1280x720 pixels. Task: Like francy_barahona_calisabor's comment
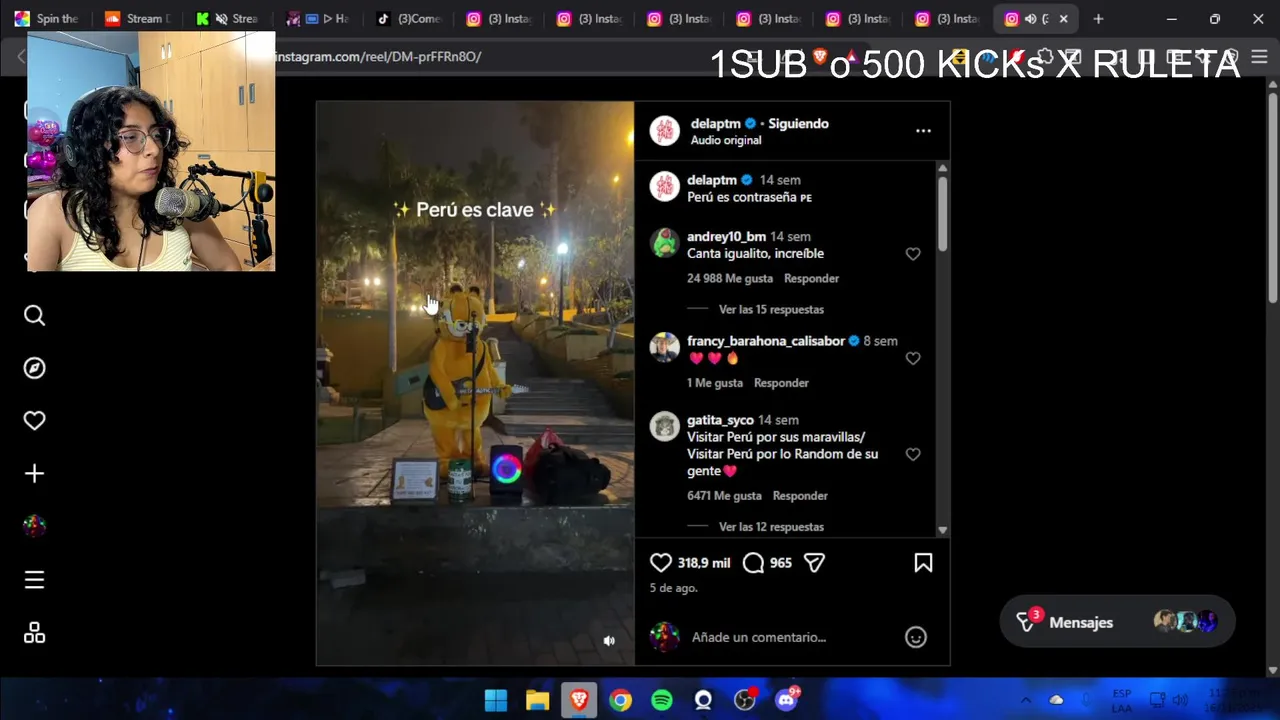pyautogui.click(x=913, y=358)
